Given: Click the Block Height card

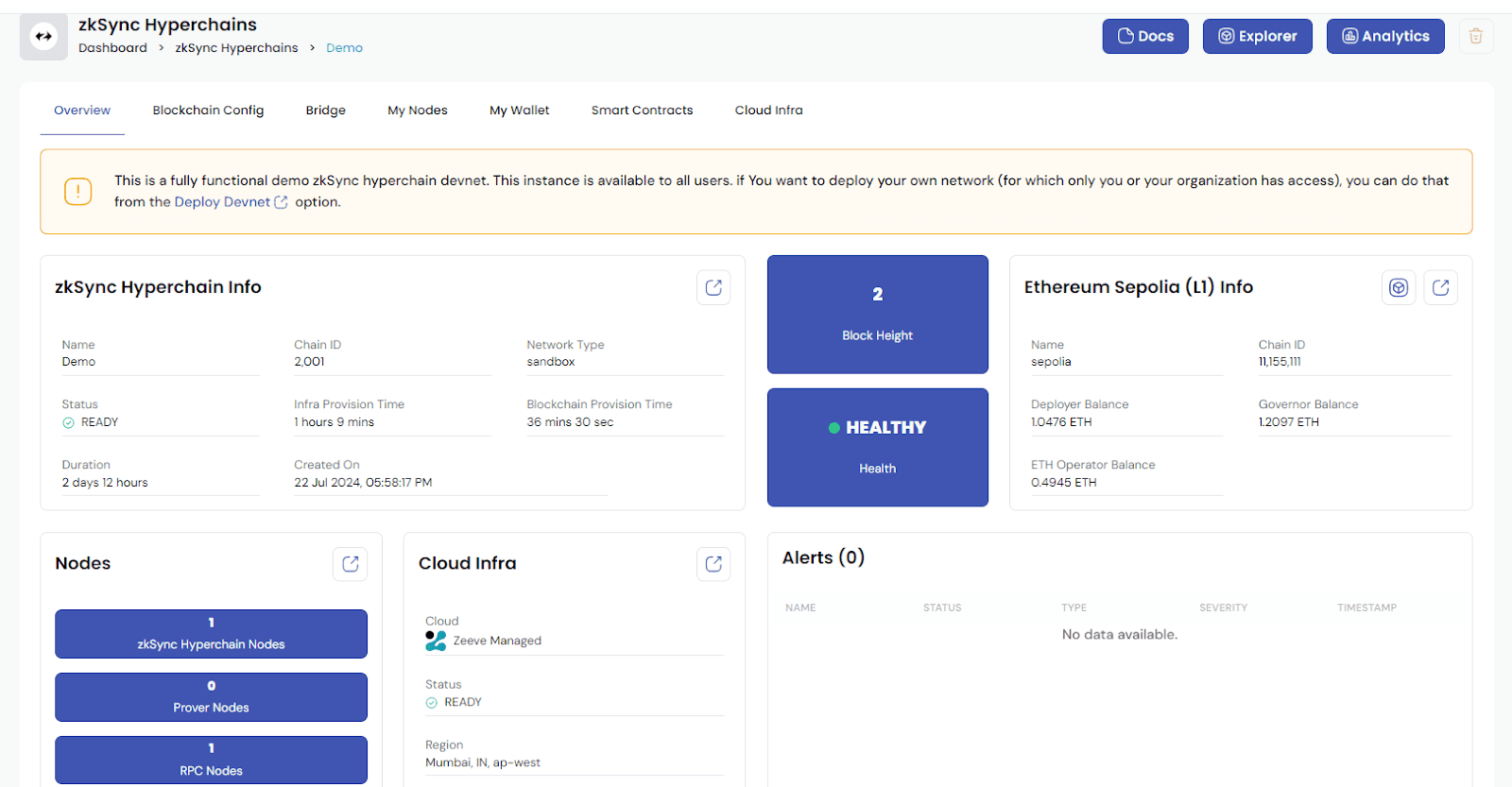Looking at the screenshot, I should (x=878, y=315).
